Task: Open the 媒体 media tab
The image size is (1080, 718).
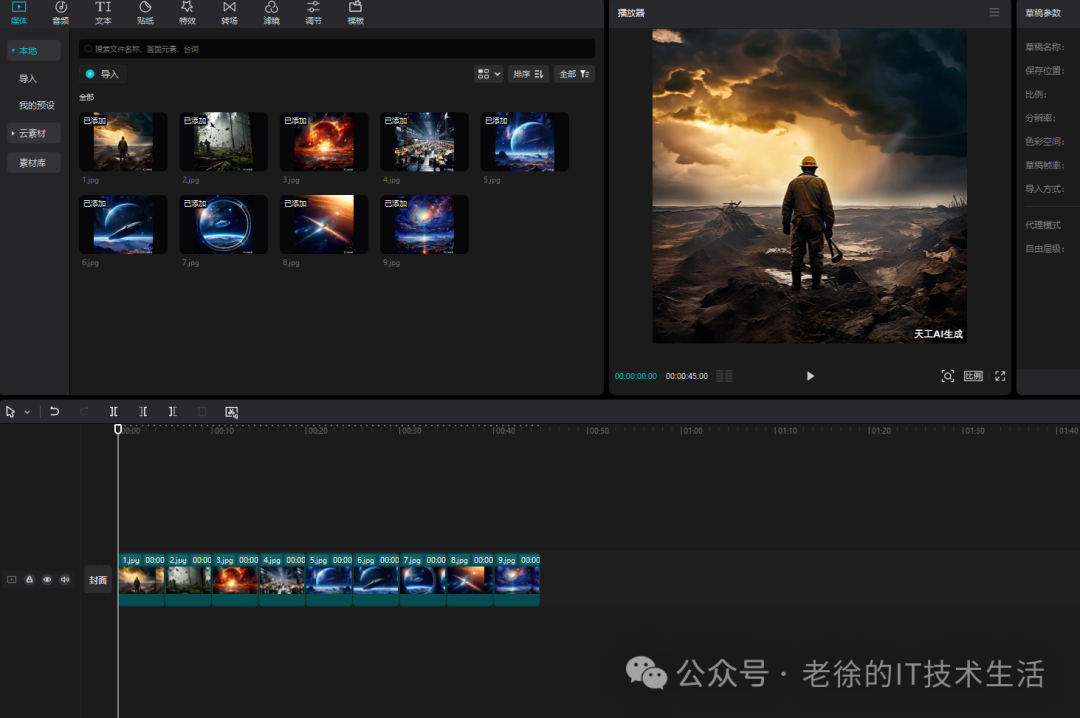Action: pos(19,13)
